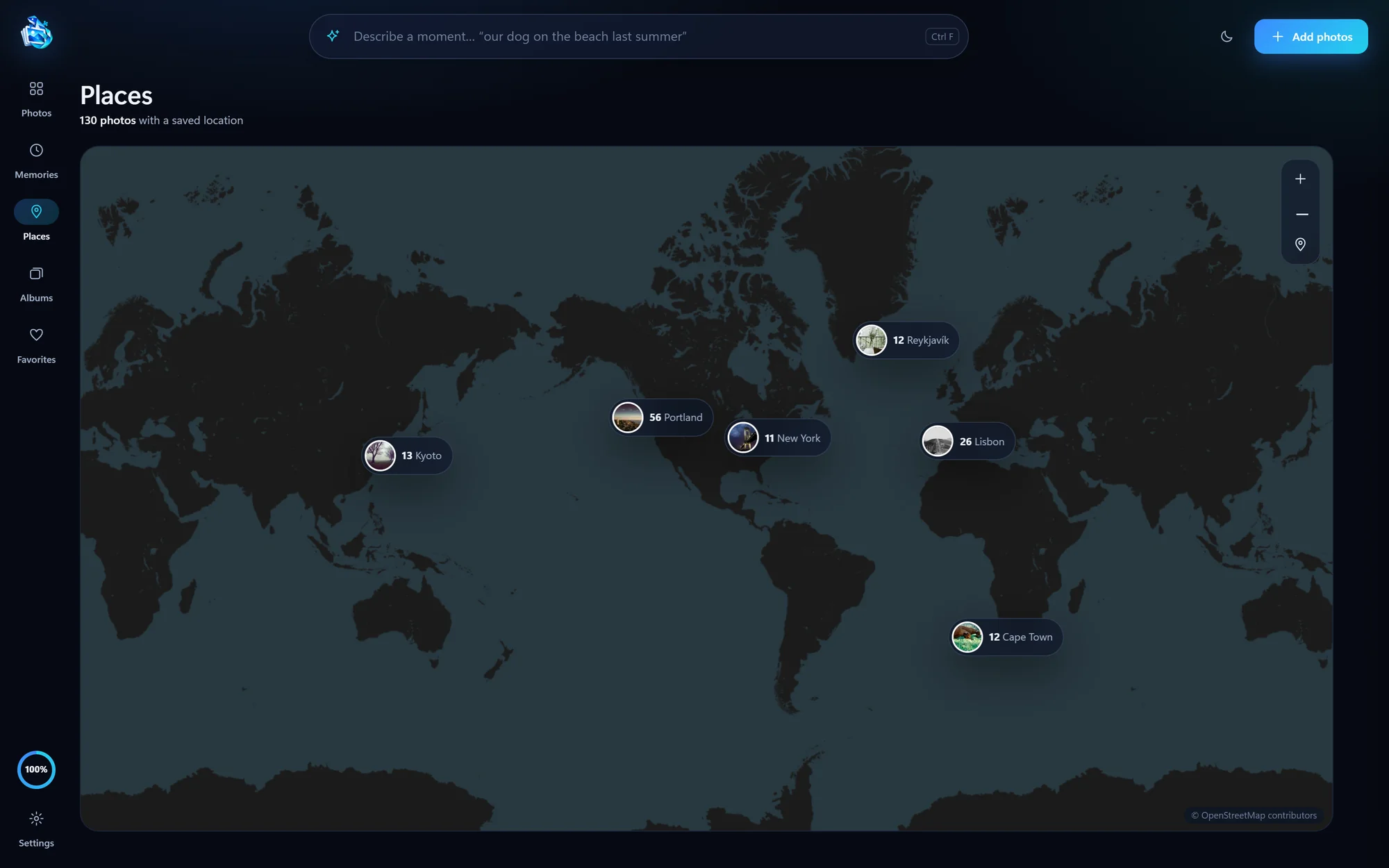1389x868 pixels.
Task: Click the 100% progress ring
Action: click(36, 769)
